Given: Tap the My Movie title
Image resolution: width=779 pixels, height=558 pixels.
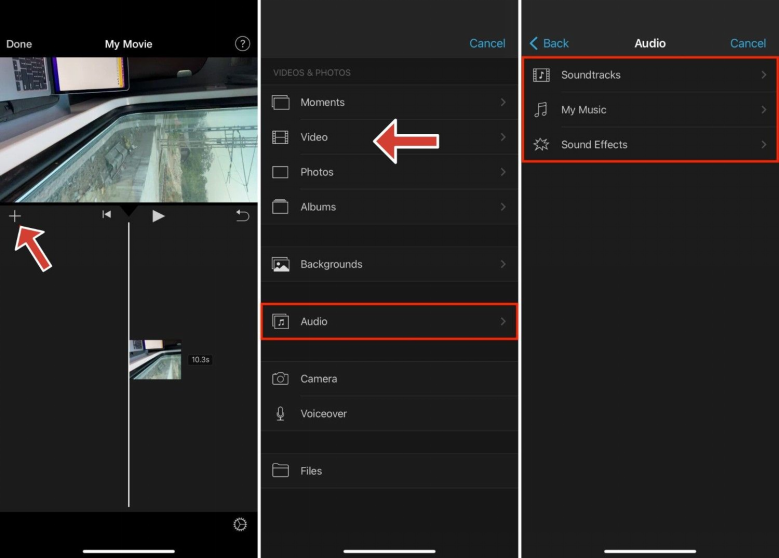Looking at the screenshot, I should pos(128,44).
